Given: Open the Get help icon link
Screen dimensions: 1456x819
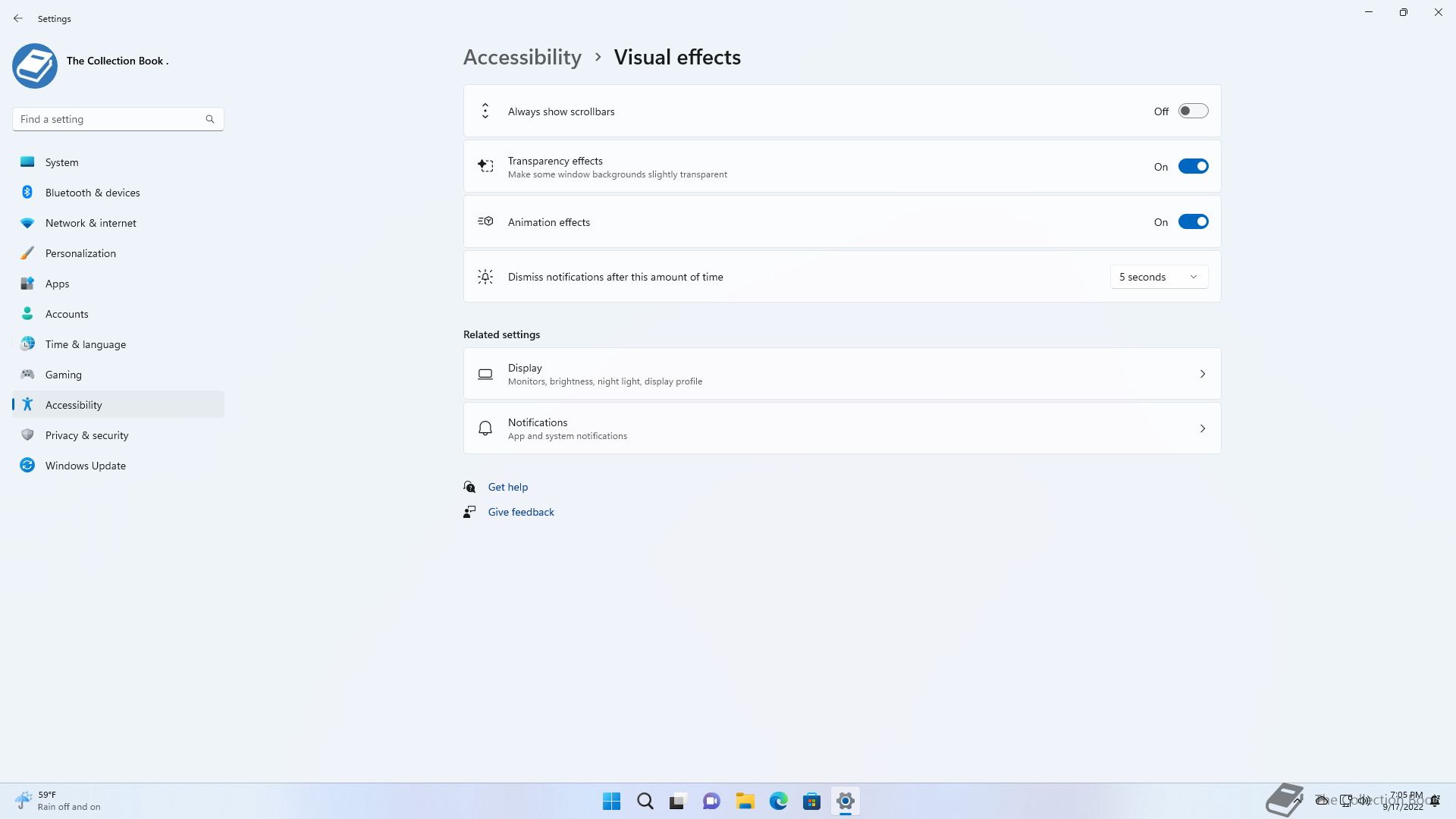Looking at the screenshot, I should click(469, 487).
